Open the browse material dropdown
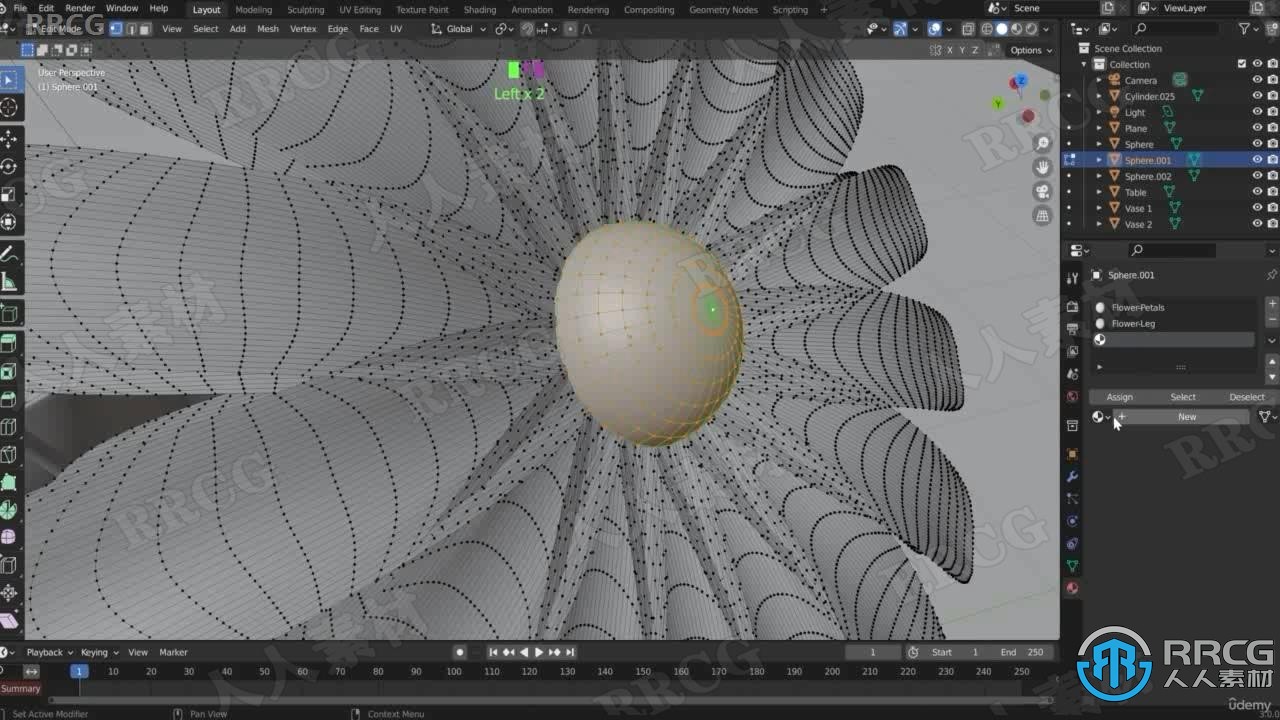The height and width of the screenshot is (720, 1280). click(1101, 417)
